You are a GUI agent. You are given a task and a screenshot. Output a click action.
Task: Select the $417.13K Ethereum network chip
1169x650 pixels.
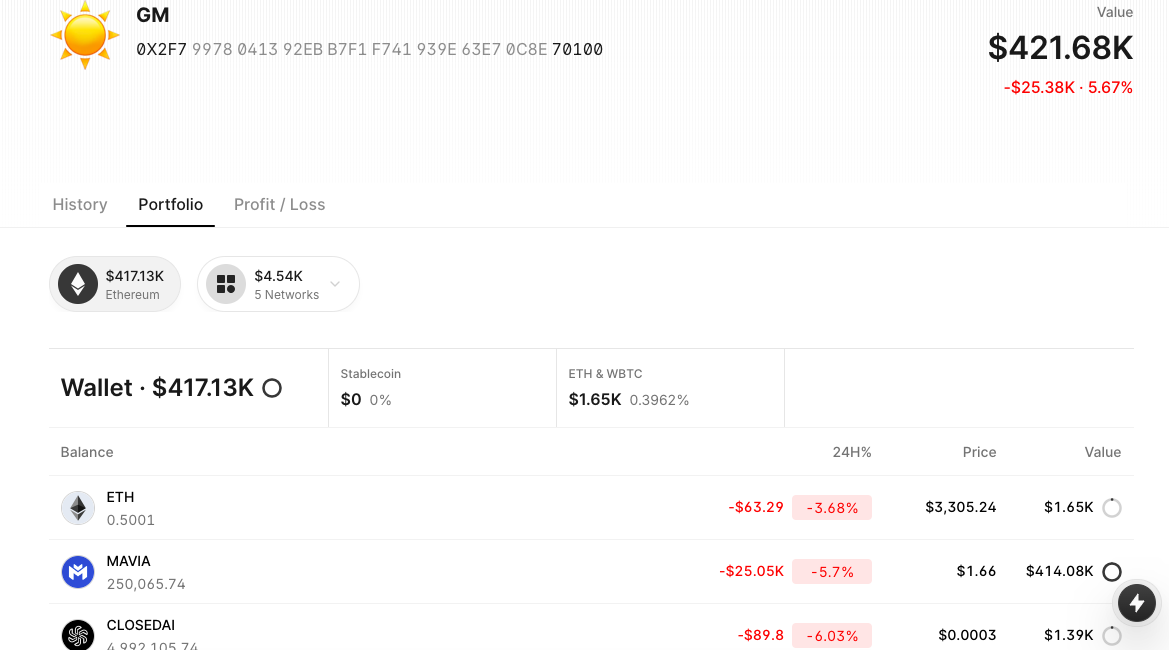tap(115, 284)
